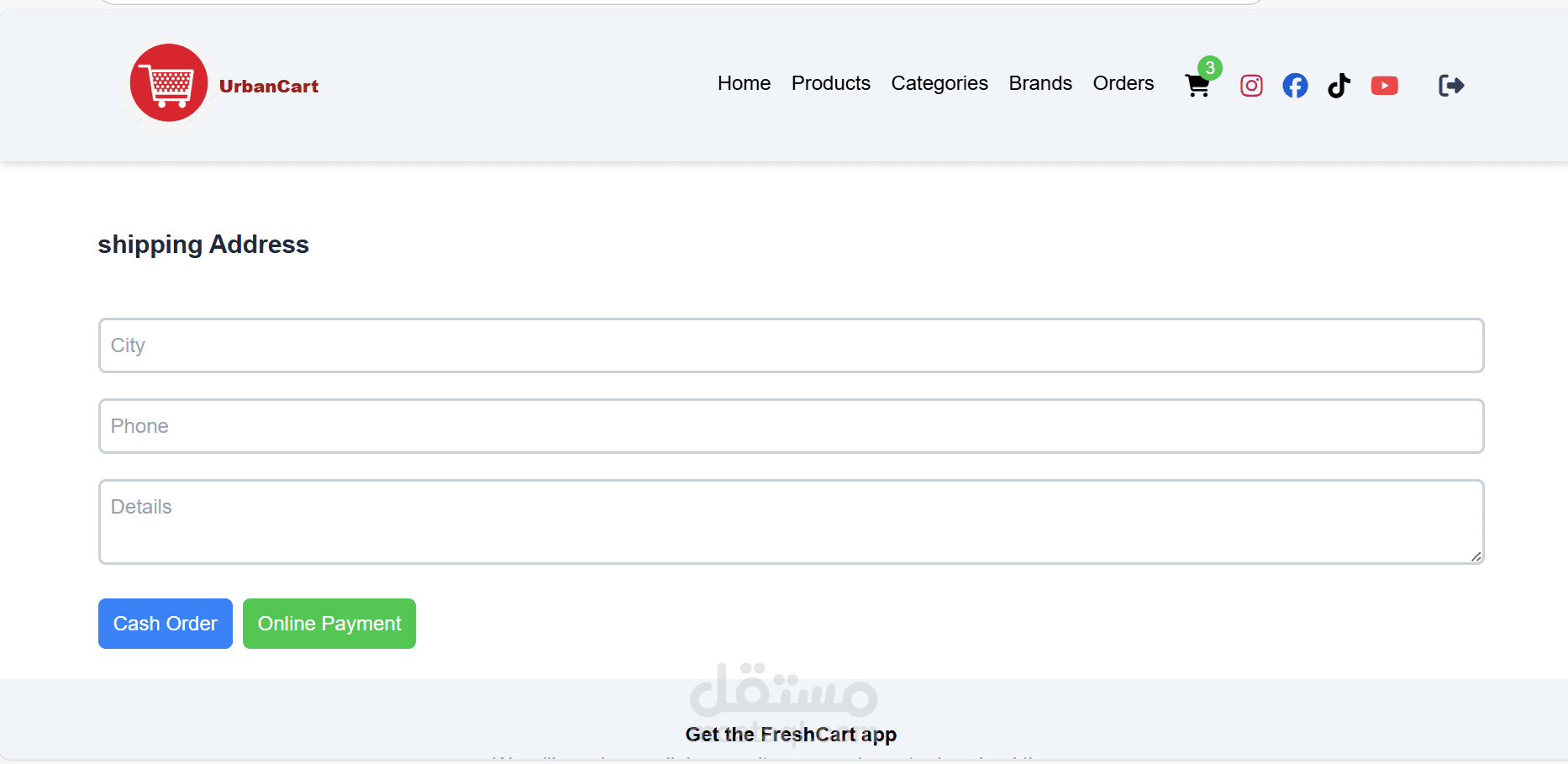Click the UrbanCart shopping cart logo
The width and height of the screenshot is (1568, 764).
tap(169, 83)
